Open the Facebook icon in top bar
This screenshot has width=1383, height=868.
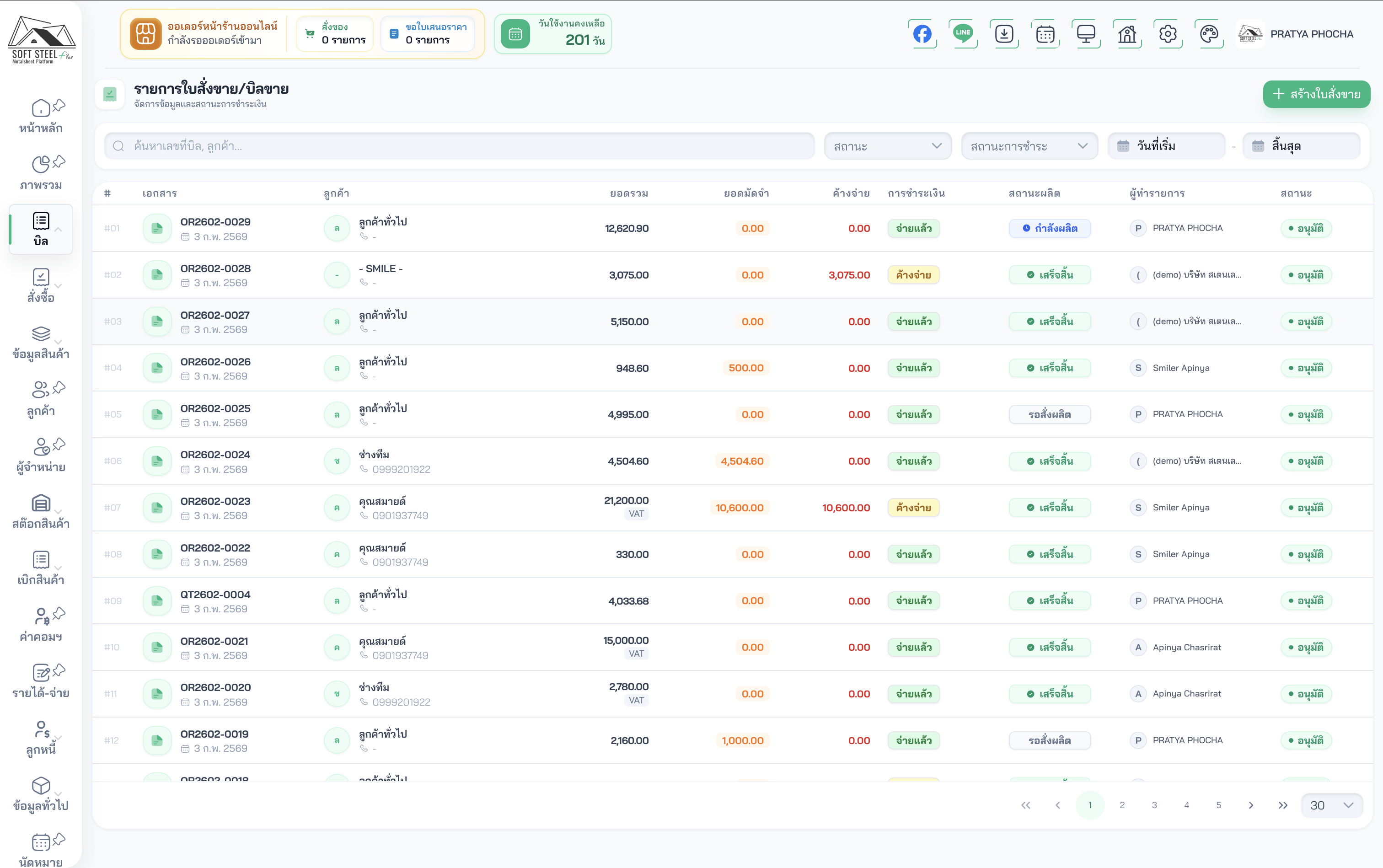[922, 34]
